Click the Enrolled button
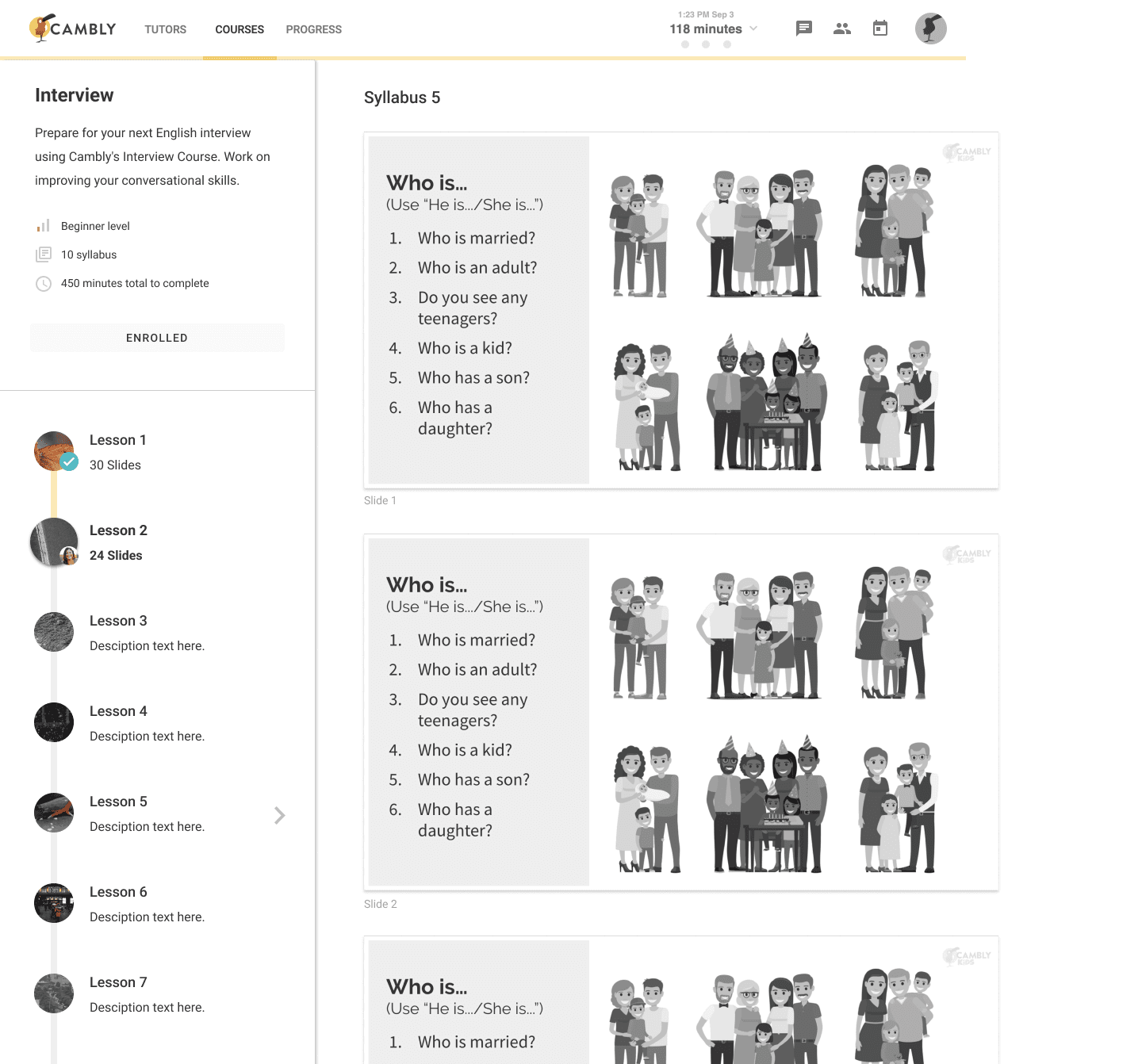 pyautogui.click(x=157, y=338)
